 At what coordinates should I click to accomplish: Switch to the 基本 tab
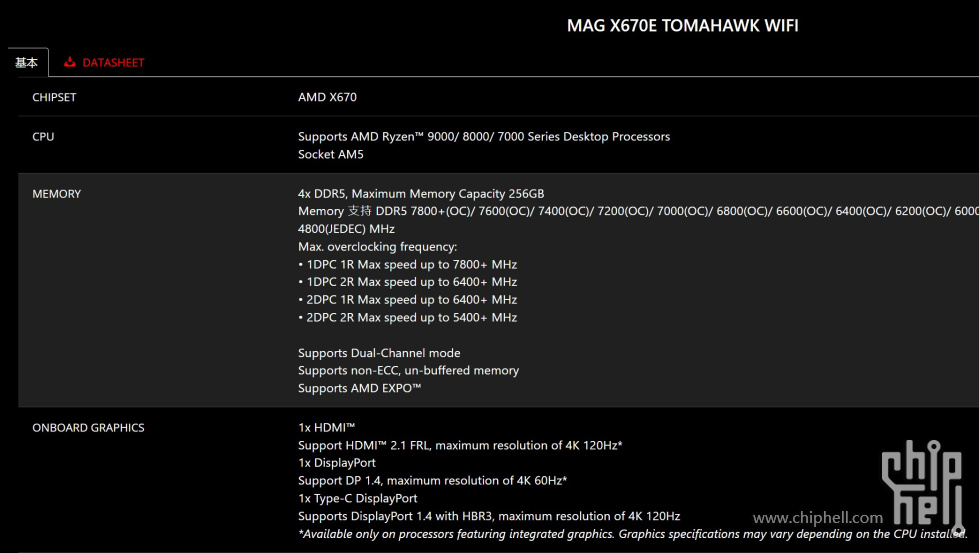click(x=26, y=62)
